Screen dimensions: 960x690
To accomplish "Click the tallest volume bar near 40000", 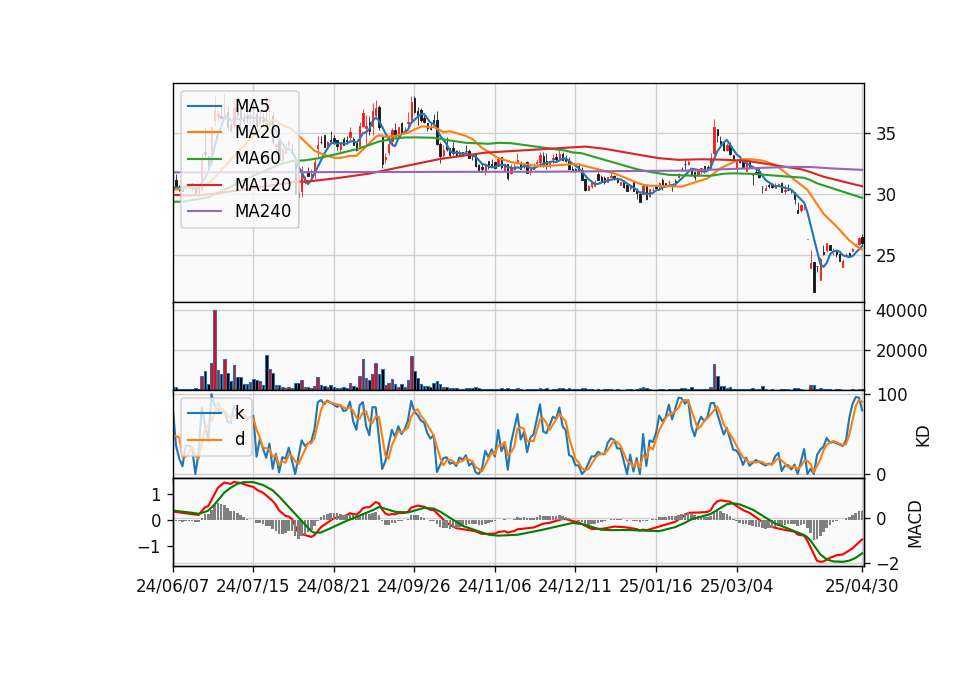I will (215, 350).
